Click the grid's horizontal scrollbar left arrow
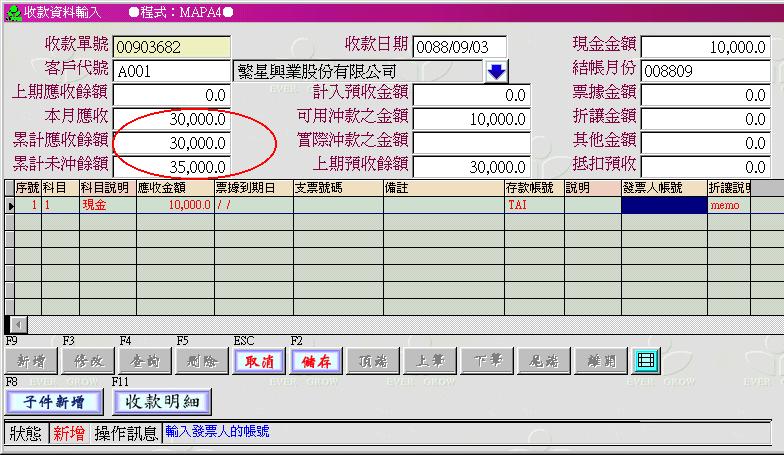The image size is (784, 455). [12, 325]
